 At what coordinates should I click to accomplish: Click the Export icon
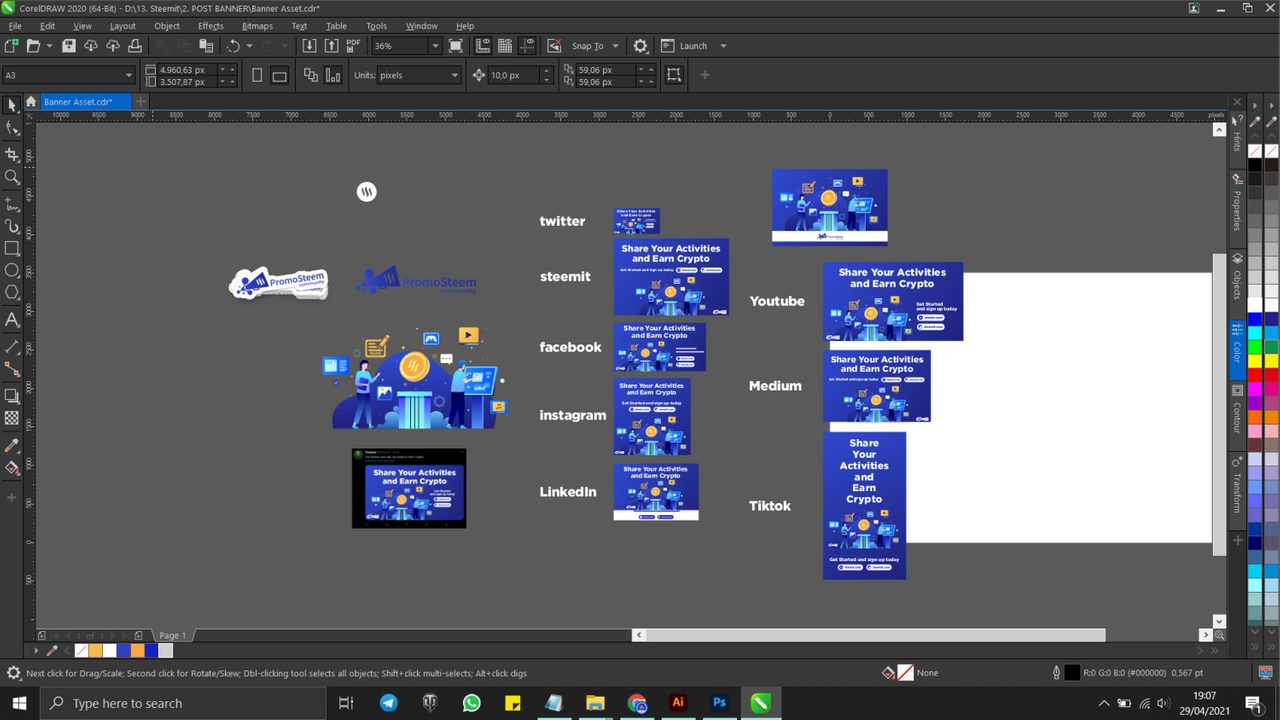click(x=331, y=46)
